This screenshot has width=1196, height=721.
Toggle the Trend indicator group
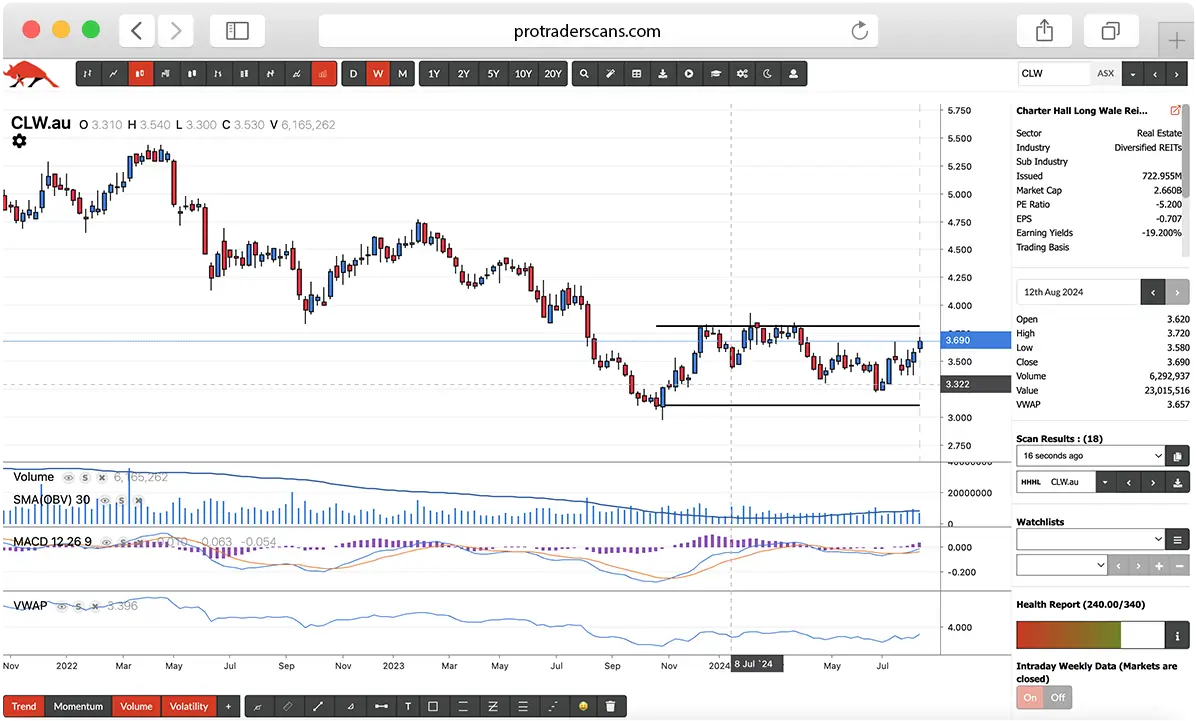point(24,707)
